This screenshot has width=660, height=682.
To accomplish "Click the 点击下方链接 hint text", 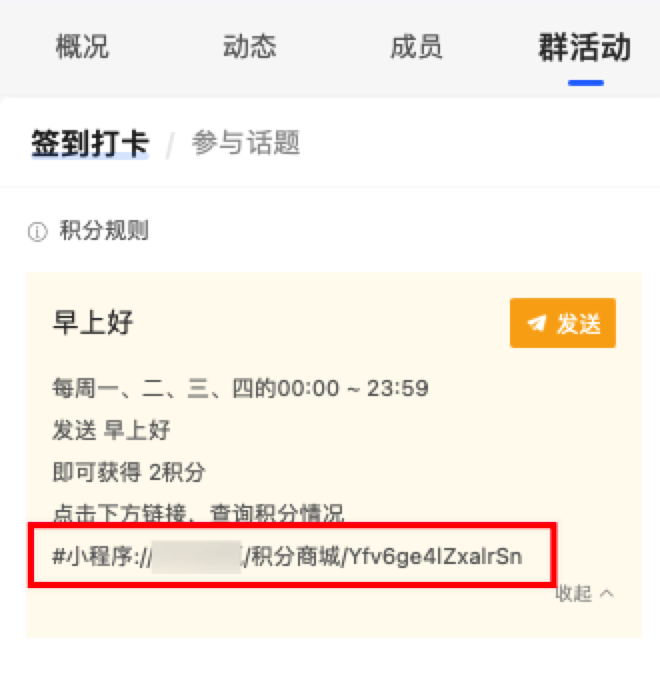I will tap(198, 513).
